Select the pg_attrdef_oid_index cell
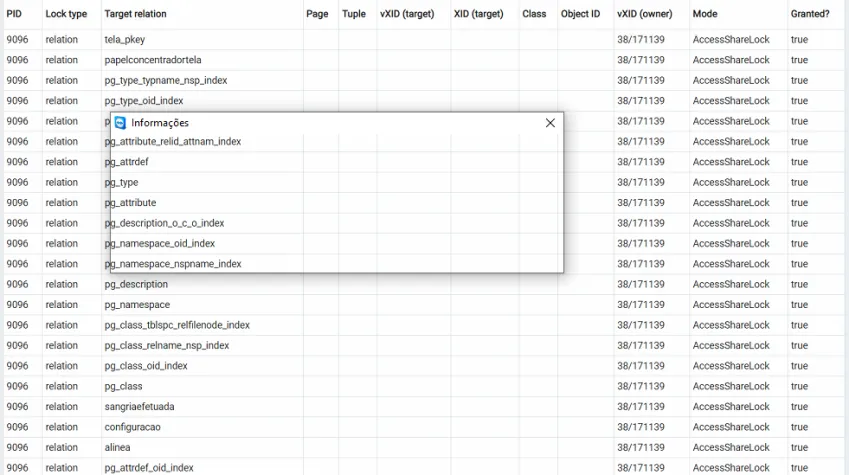 point(202,467)
